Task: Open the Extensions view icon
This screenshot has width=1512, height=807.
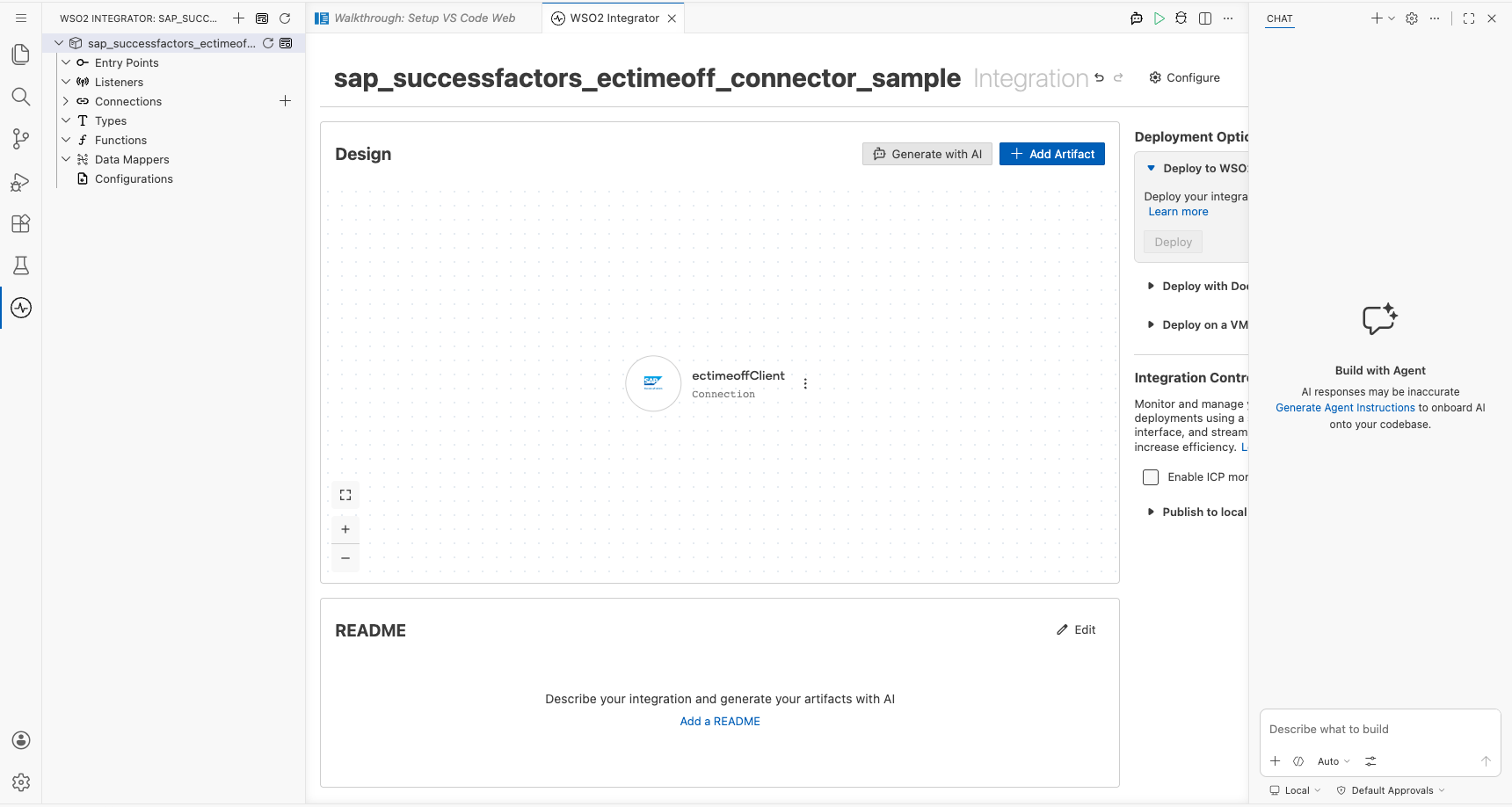Action: pyautogui.click(x=21, y=223)
